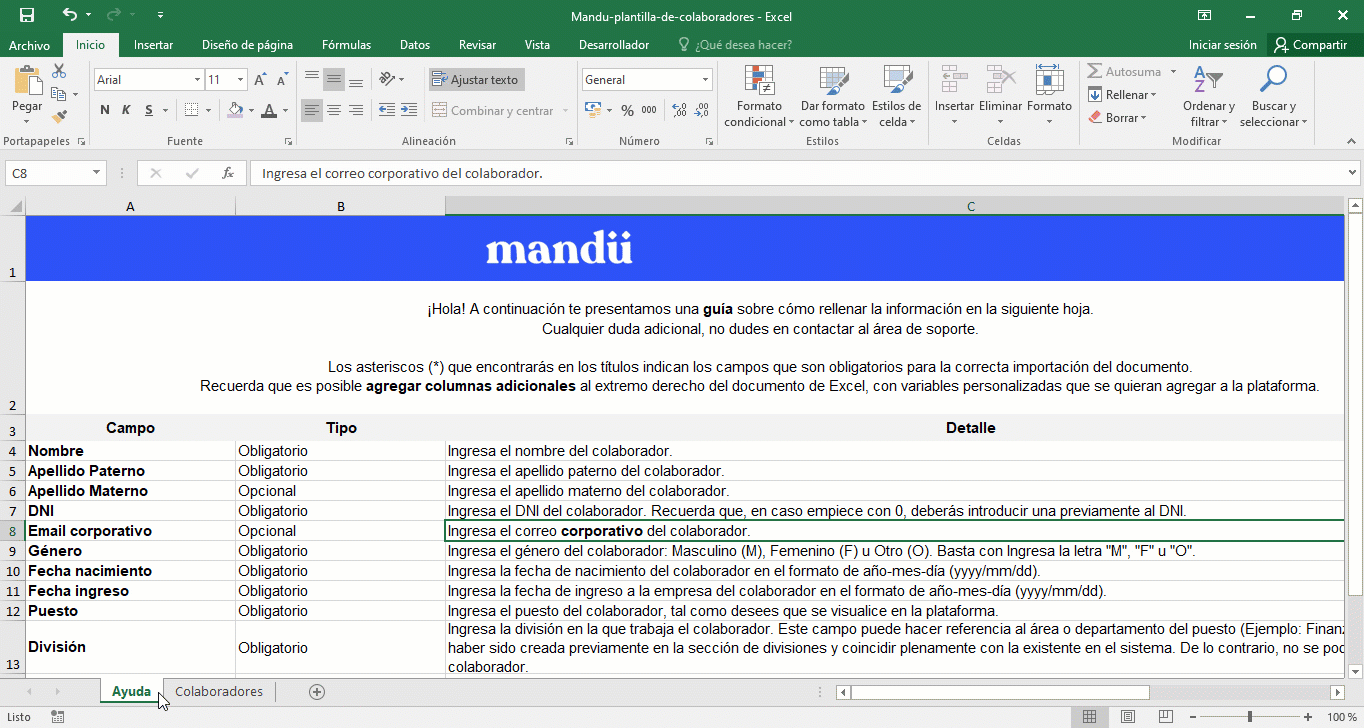Viewport: 1364px width, 728px height.
Task: Toggle Ajustar texto wrap button
Action: tap(476, 80)
